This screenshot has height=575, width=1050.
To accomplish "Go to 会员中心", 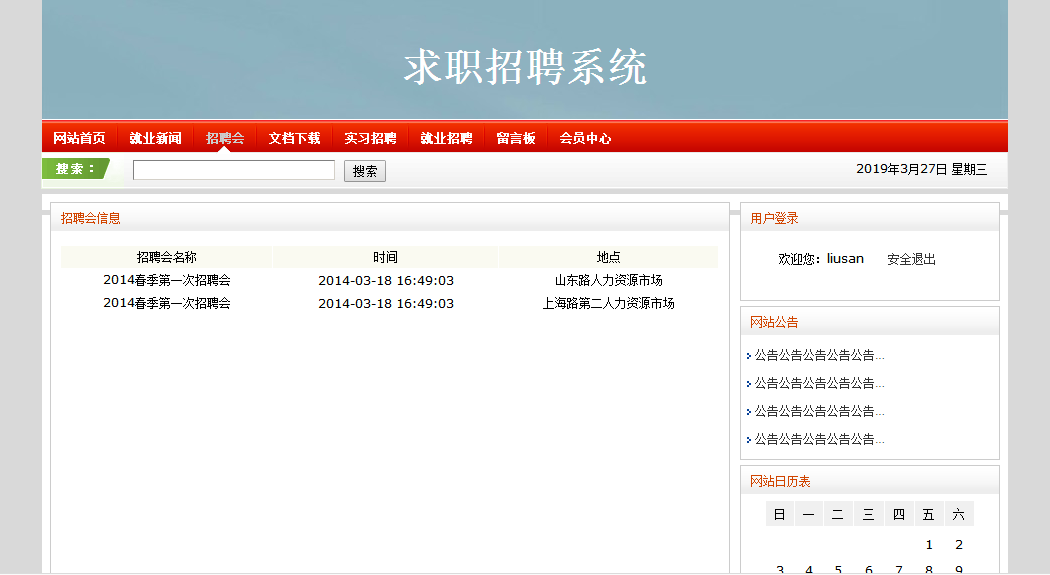I will [x=585, y=138].
